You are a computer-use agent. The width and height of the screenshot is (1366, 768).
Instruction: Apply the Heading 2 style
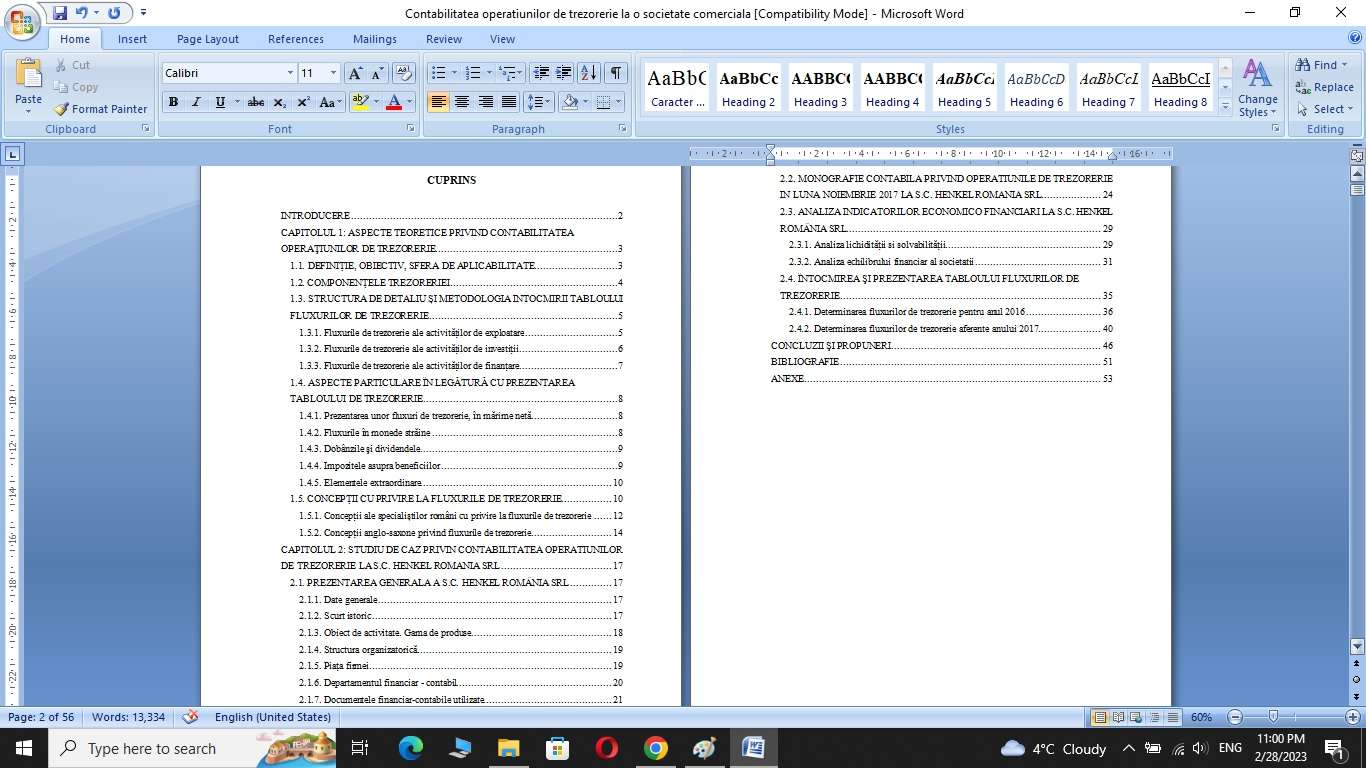click(x=749, y=88)
